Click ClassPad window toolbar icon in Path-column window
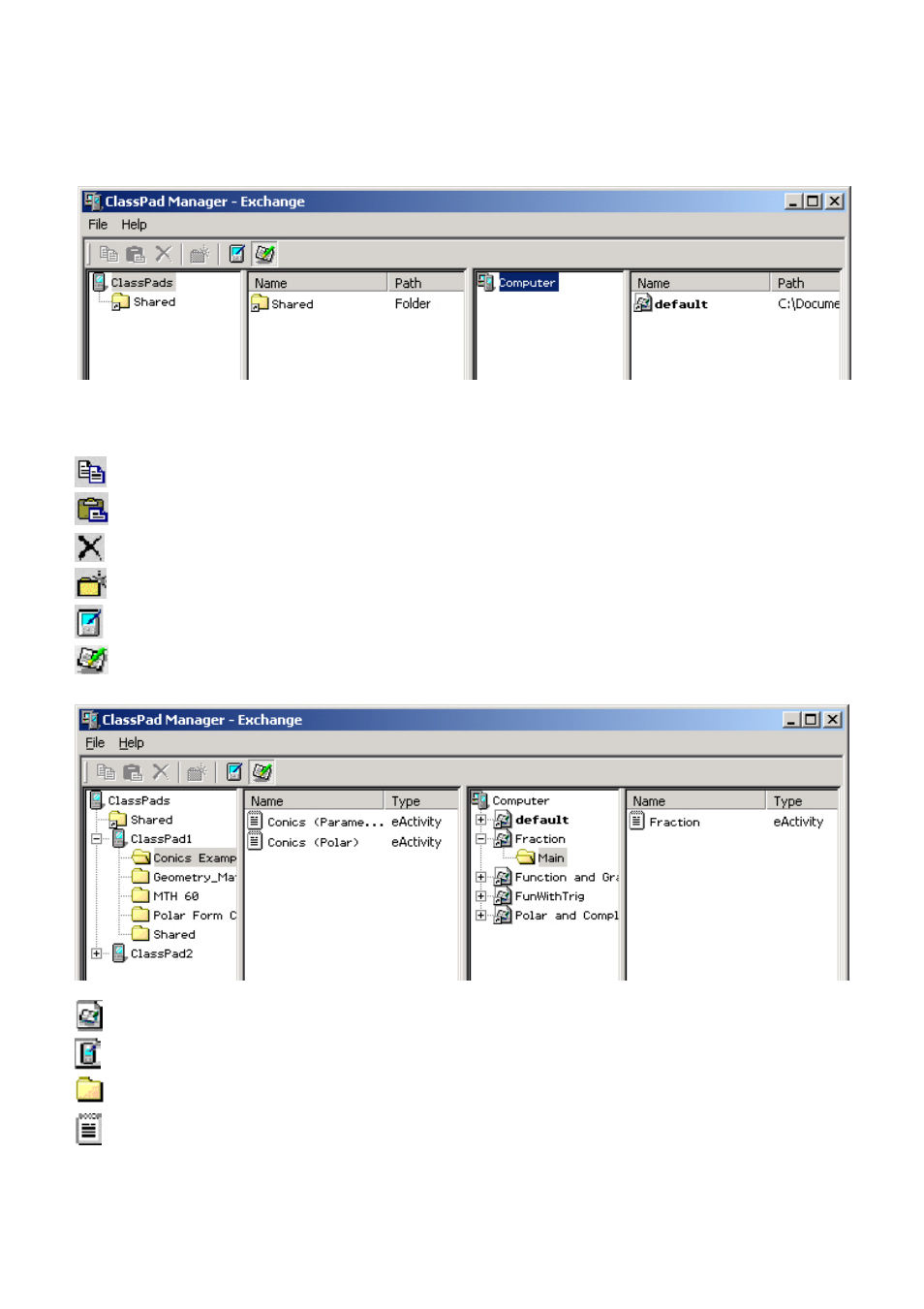Image resolution: width=924 pixels, height=1309 pixels. (236, 254)
